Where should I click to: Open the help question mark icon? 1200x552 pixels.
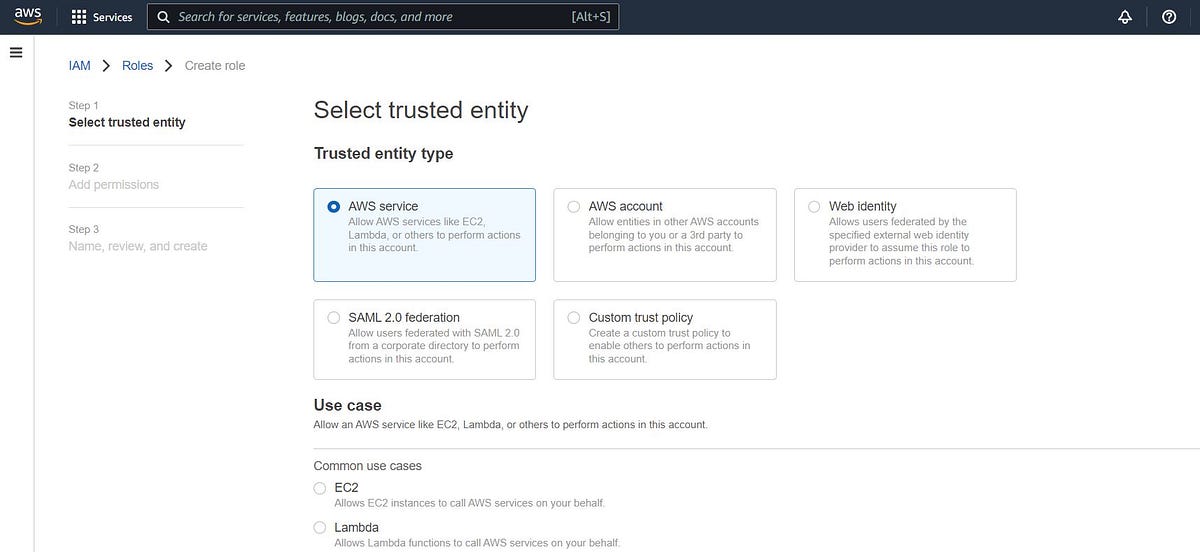click(x=1169, y=17)
